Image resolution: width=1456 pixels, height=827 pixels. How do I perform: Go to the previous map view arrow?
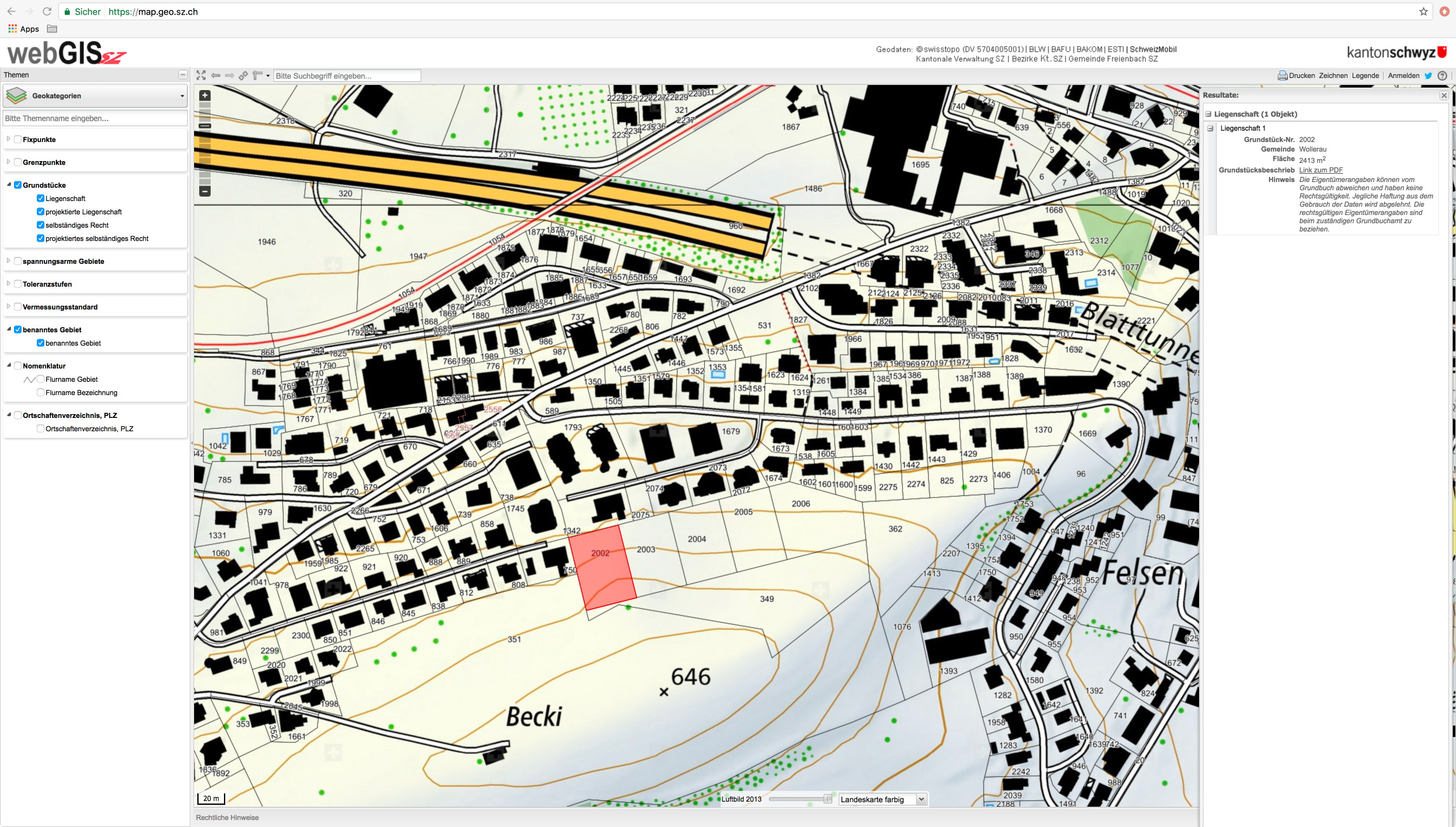216,75
